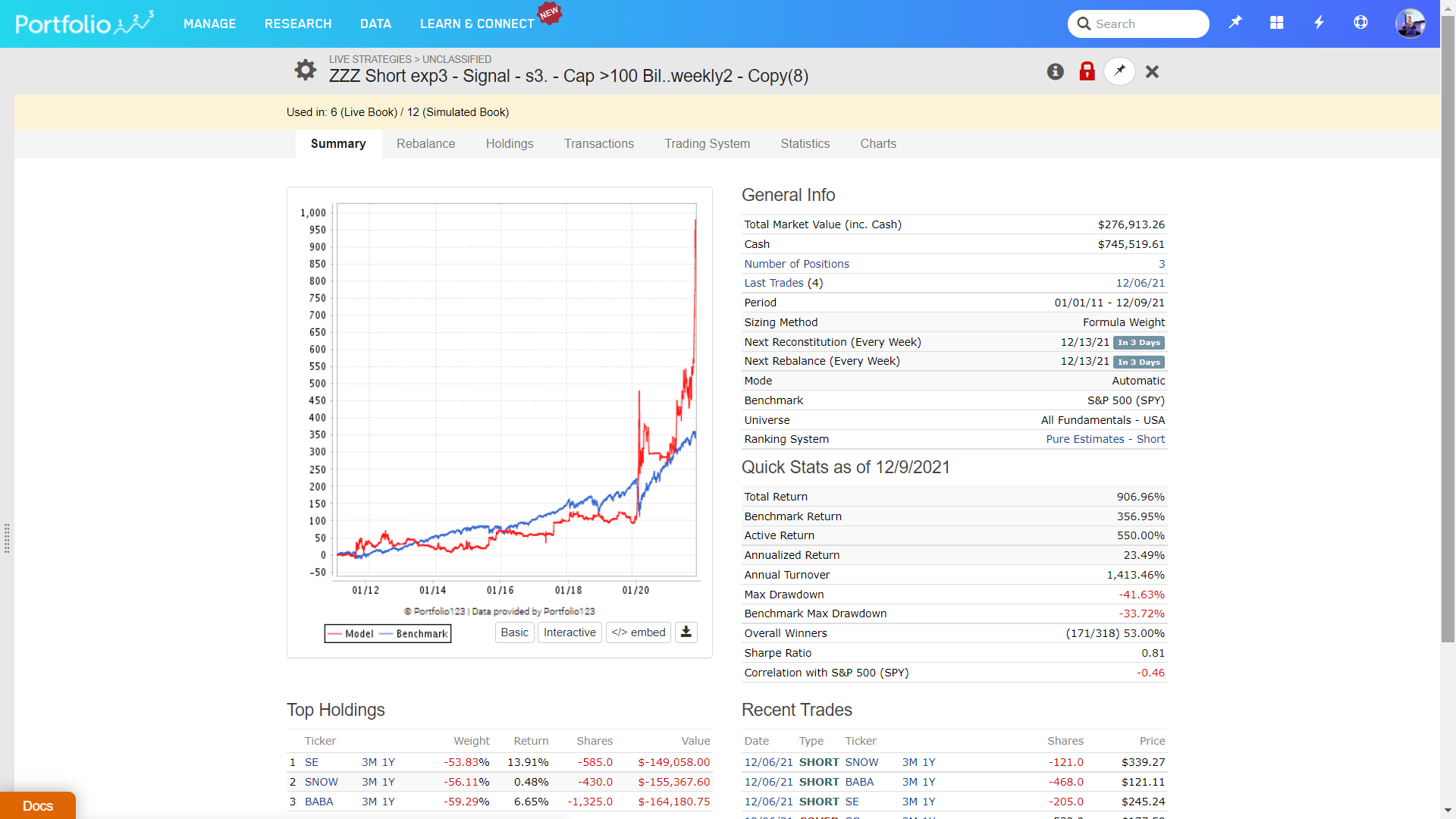
Task: Open the strategy settings gear icon
Action: (305, 70)
